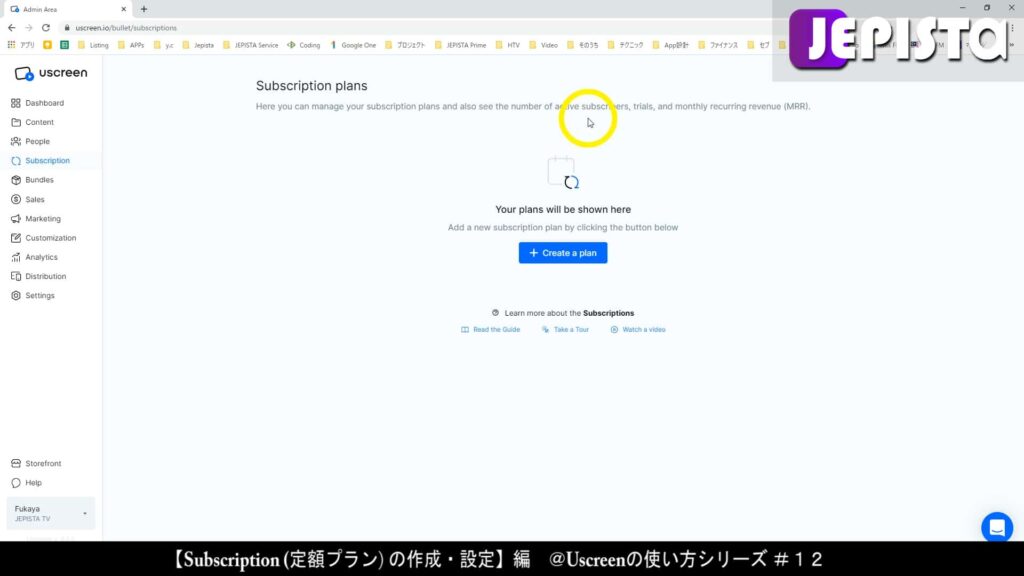The width and height of the screenshot is (1024, 576).
Task: Open Content section label
Action: [x=39, y=122]
